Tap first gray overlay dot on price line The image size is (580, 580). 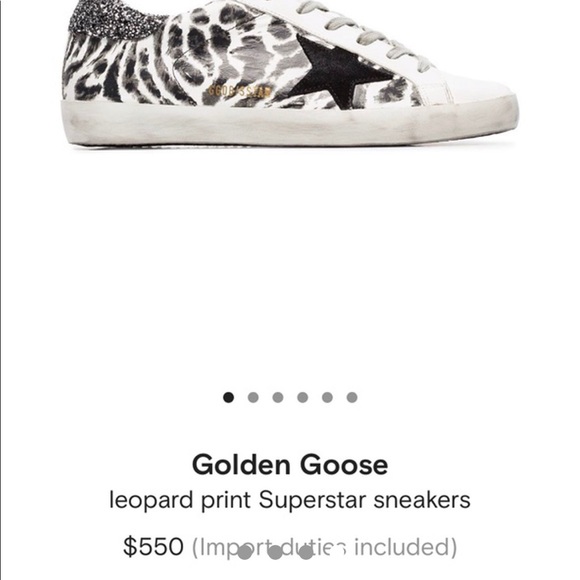245,552
